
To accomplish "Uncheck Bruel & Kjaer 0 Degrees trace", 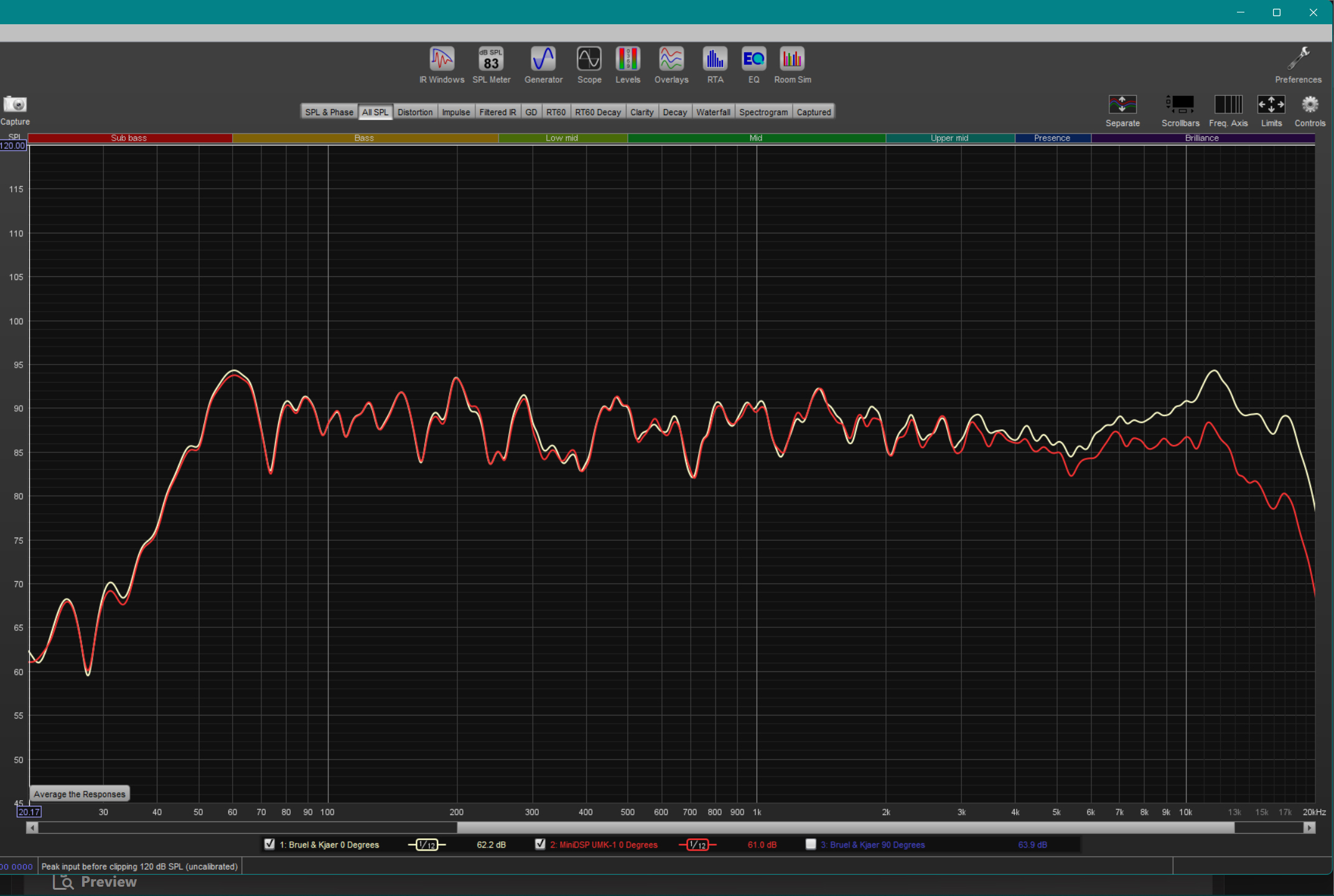I will point(269,844).
